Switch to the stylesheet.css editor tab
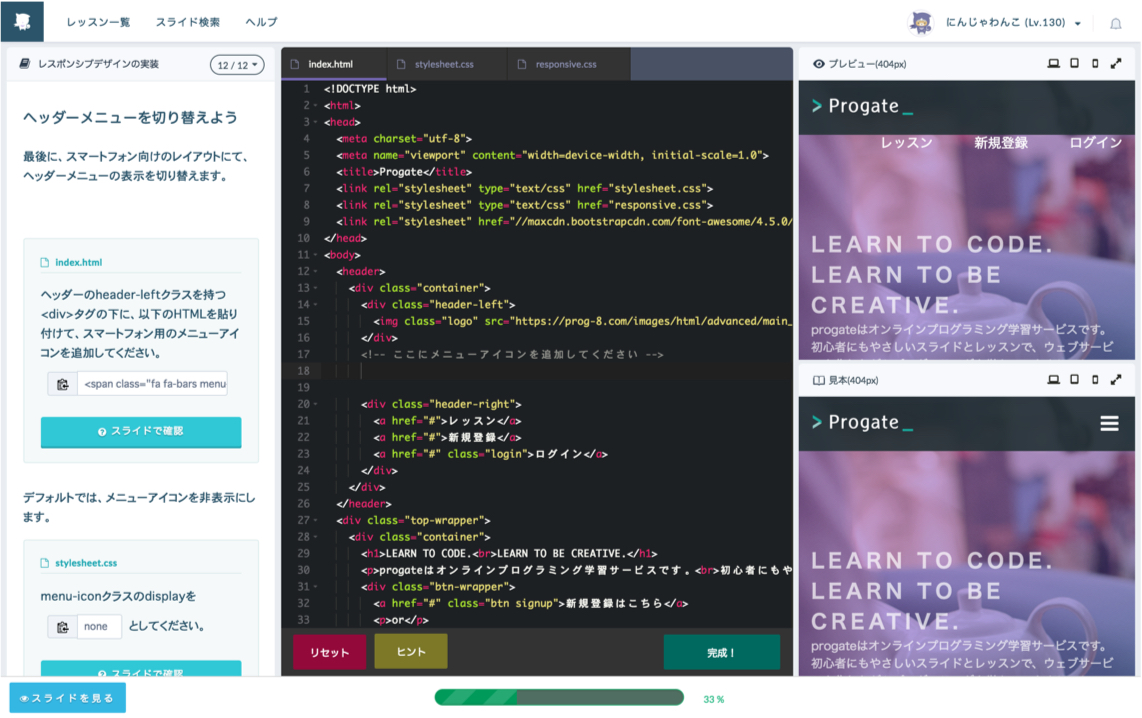Image resolution: width=1142 pixels, height=718 pixels. click(x=447, y=64)
